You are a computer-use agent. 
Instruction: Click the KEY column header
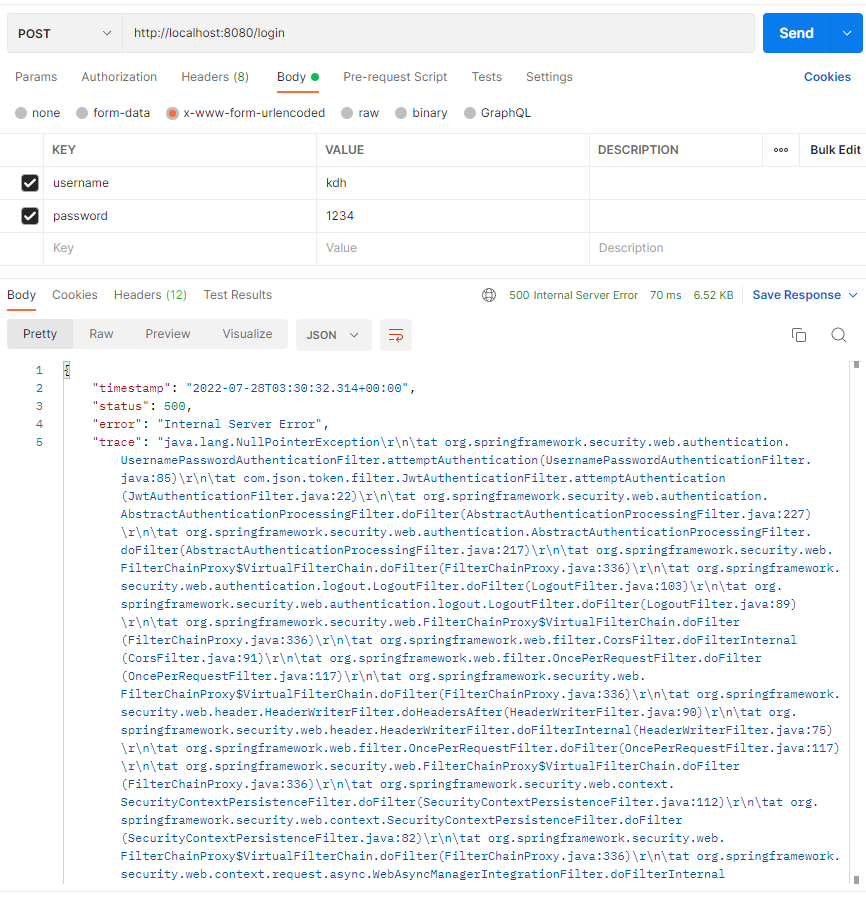coord(63,150)
